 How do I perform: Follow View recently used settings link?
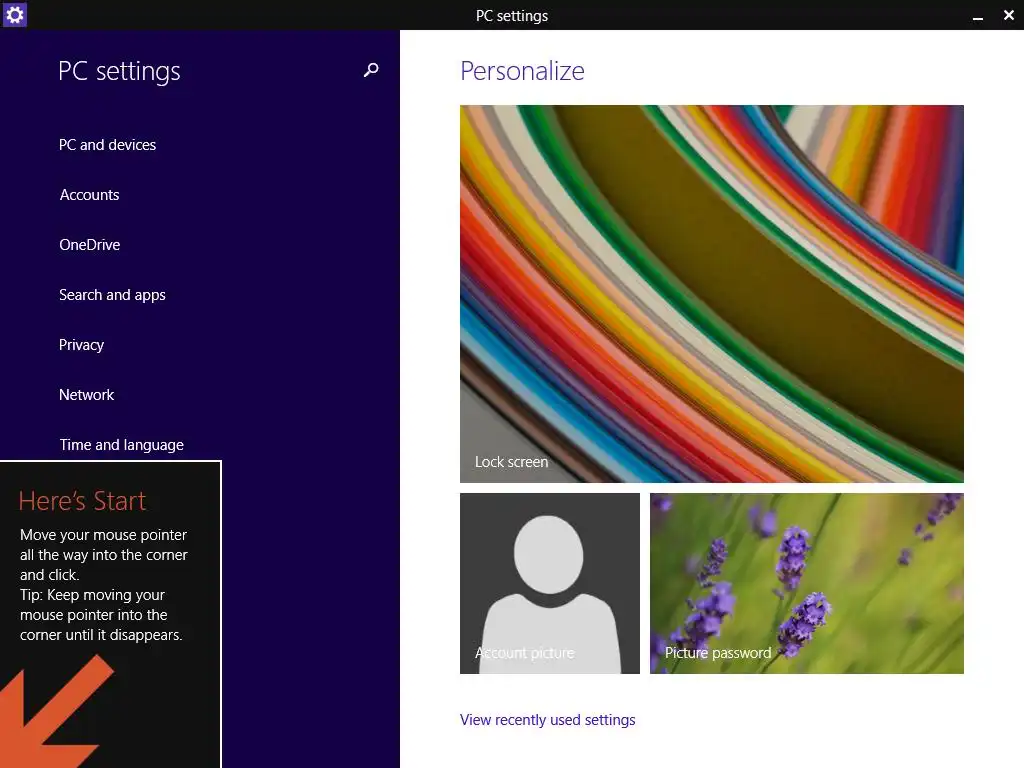point(547,720)
